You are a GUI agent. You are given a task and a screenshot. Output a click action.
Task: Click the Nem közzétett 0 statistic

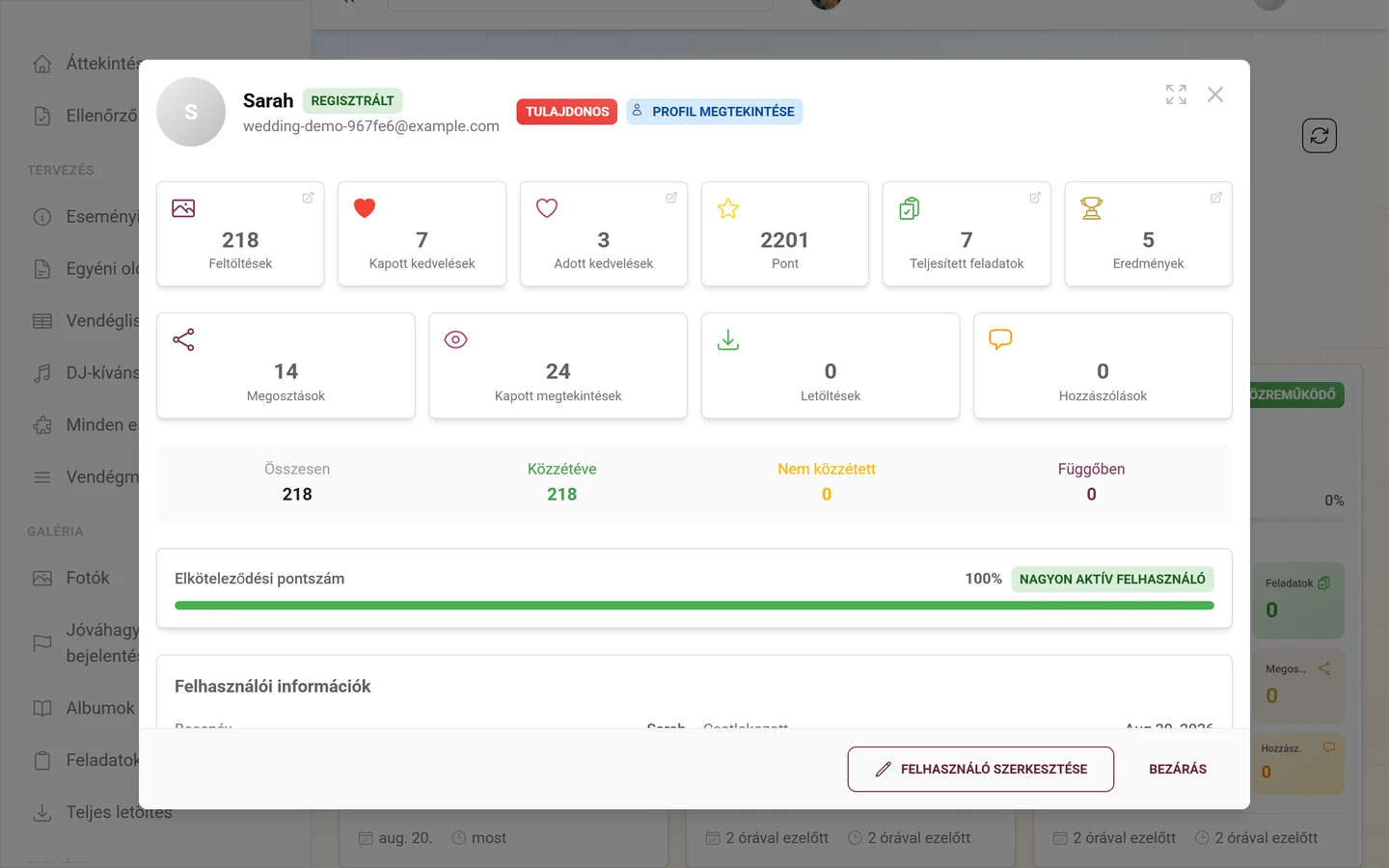point(827,481)
